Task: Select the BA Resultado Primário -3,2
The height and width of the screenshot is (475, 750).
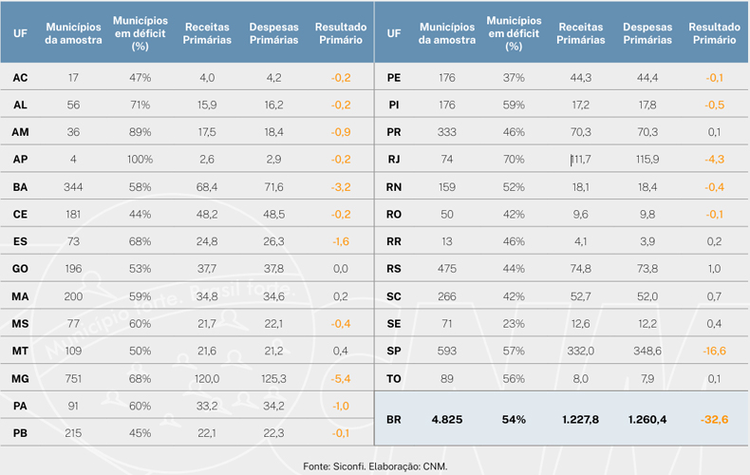Action: [x=341, y=187]
